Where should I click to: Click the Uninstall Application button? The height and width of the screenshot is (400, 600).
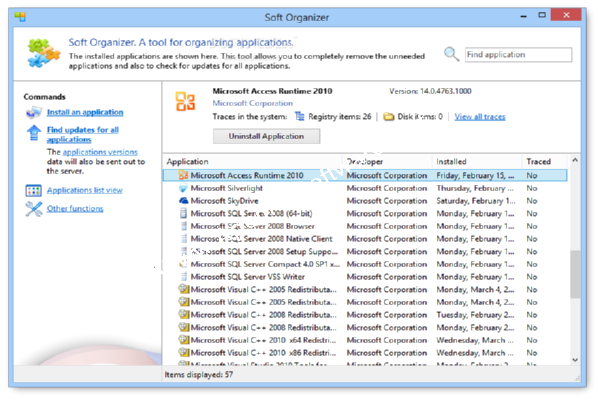click(266, 136)
